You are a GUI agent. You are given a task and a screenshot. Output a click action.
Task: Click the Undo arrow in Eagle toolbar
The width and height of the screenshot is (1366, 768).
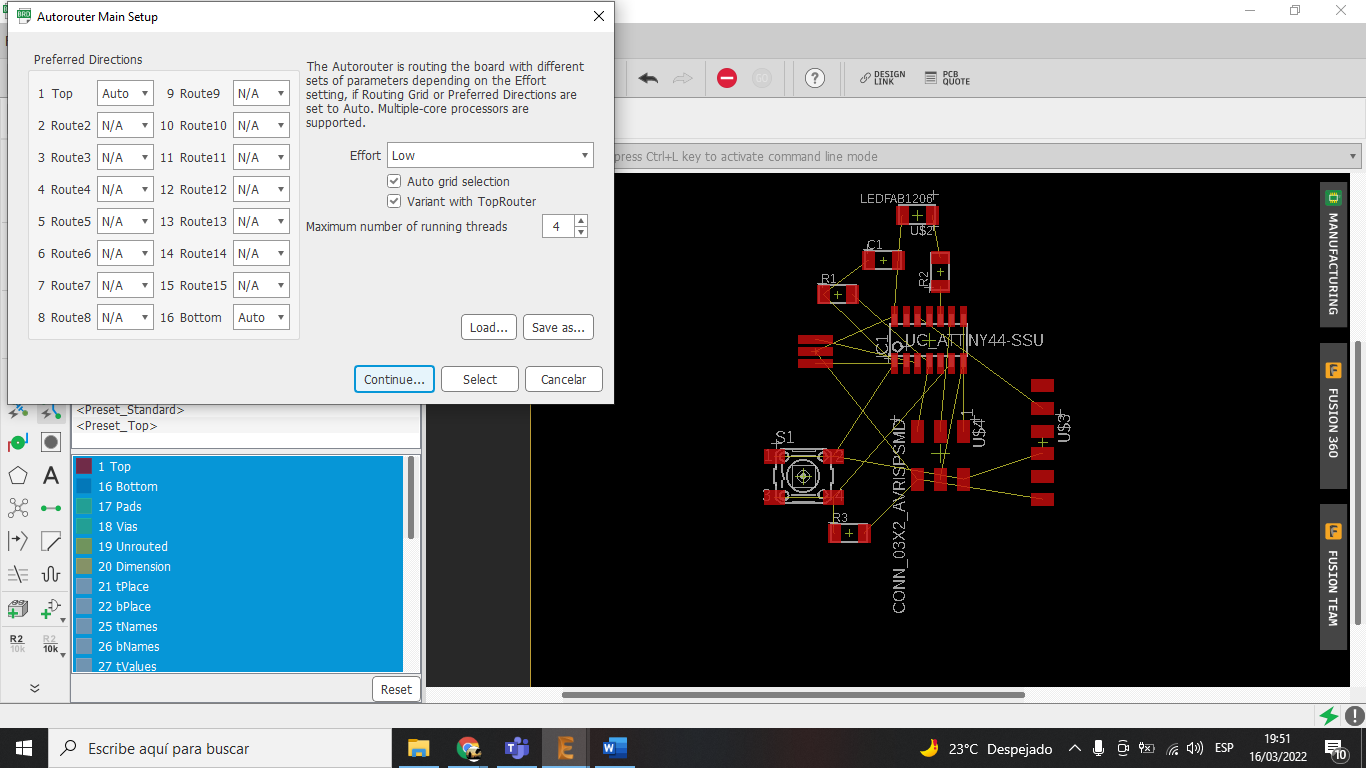(x=648, y=78)
